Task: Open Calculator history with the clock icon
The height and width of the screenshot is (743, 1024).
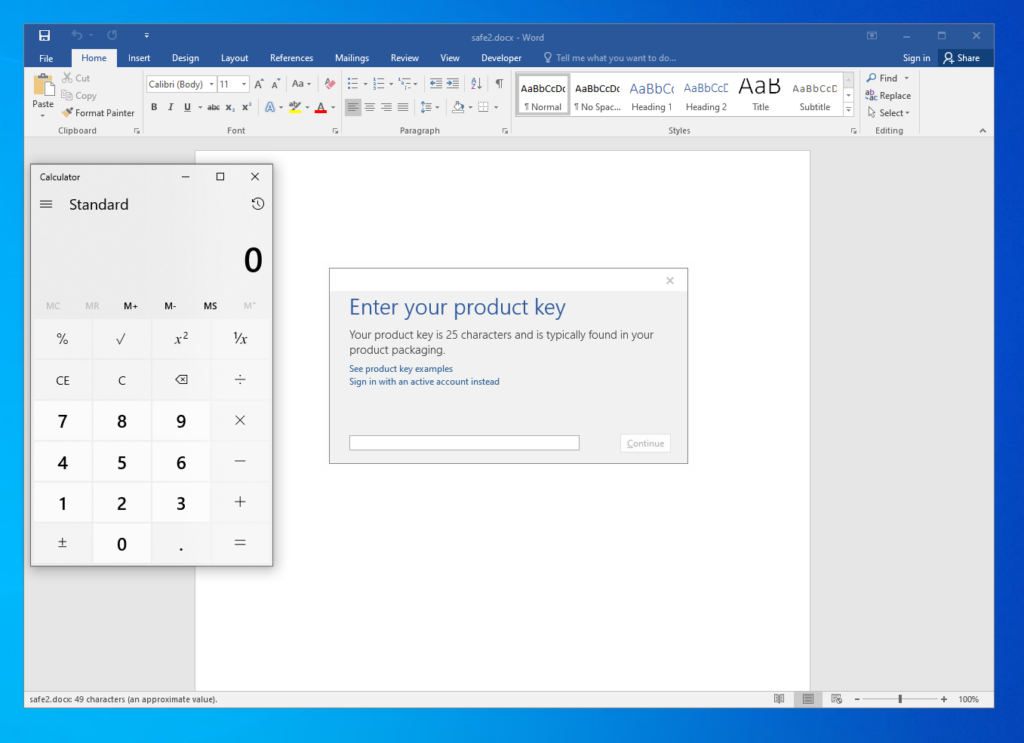Action: [258, 204]
